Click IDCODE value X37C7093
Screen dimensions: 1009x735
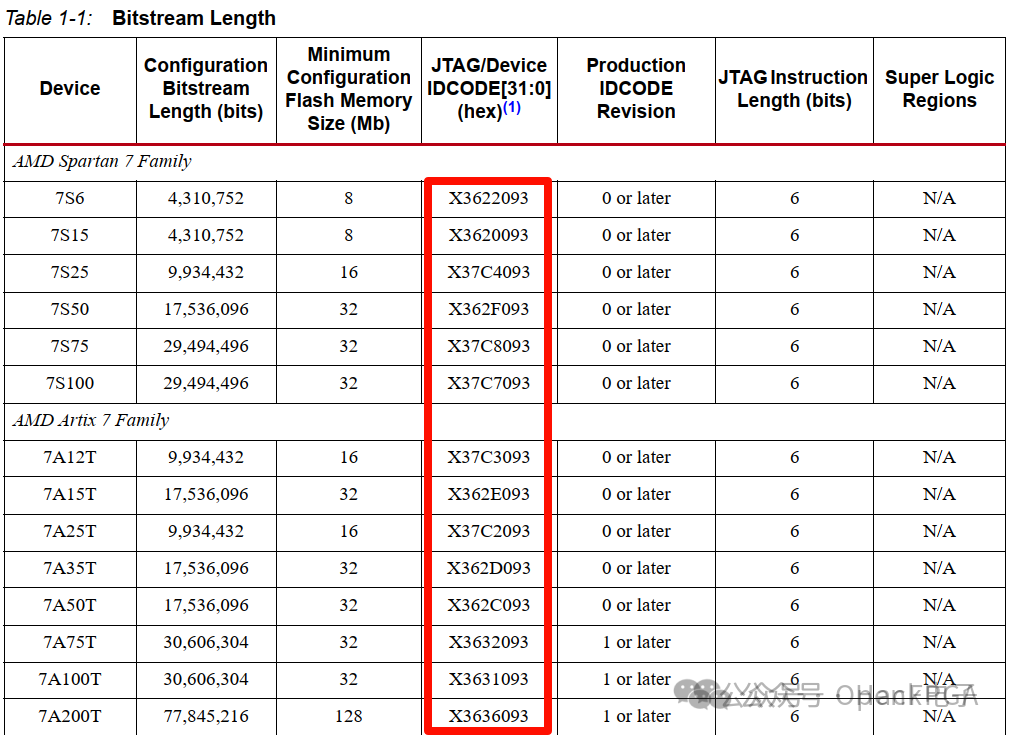coord(488,383)
